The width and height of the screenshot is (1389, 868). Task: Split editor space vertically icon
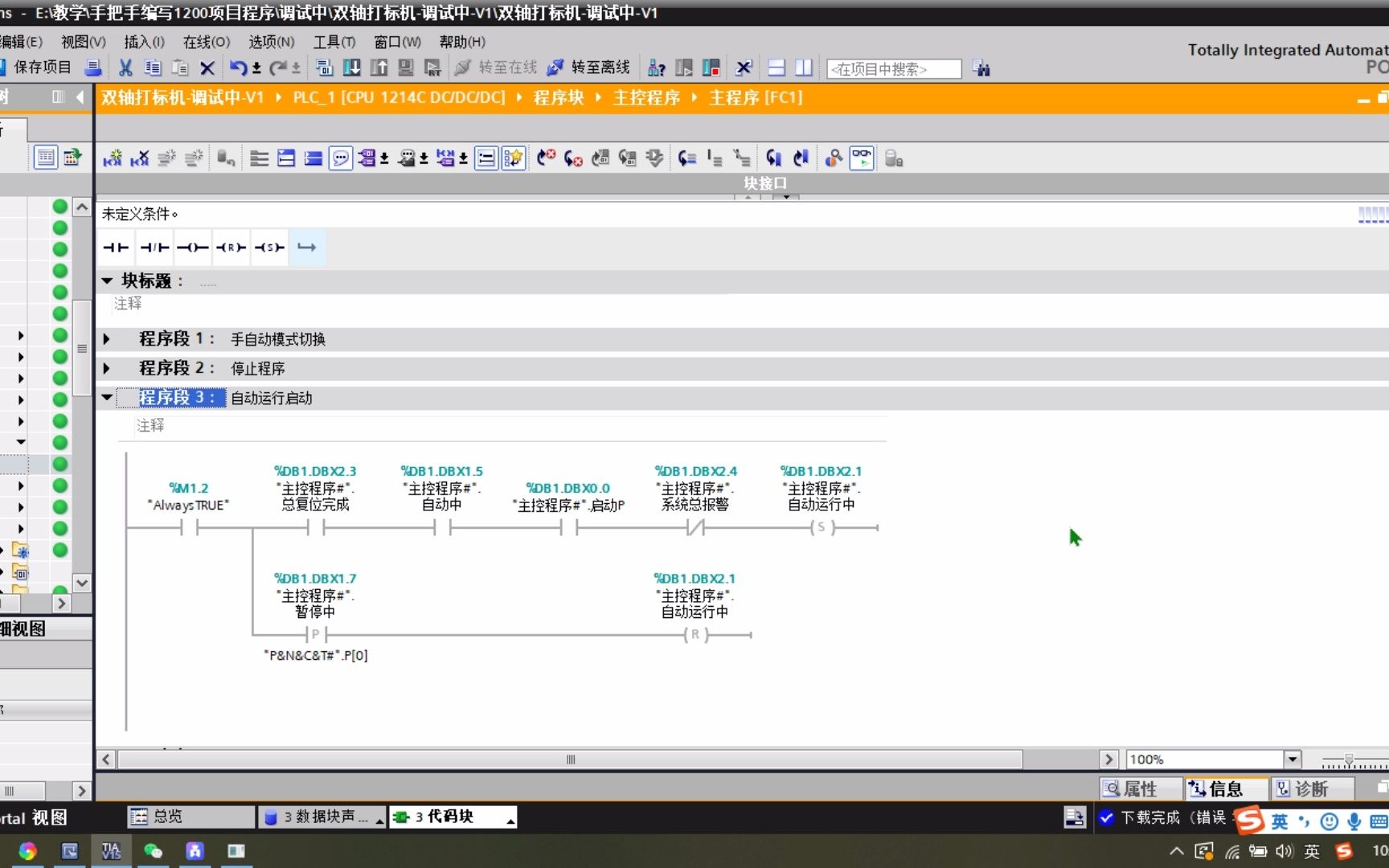(804, 68)
